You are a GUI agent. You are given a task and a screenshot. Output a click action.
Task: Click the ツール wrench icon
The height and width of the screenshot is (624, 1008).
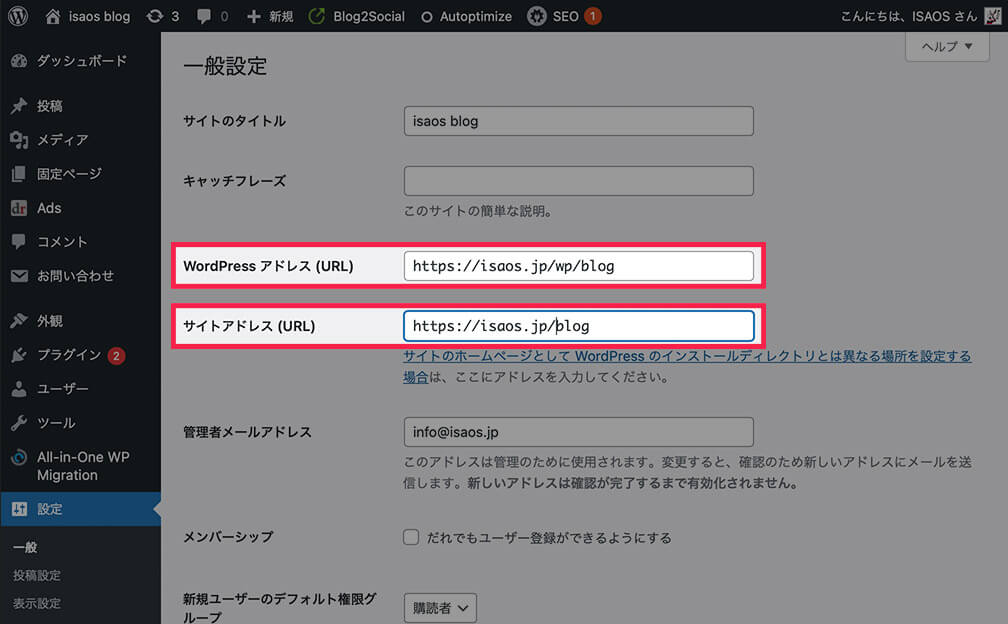19,422
